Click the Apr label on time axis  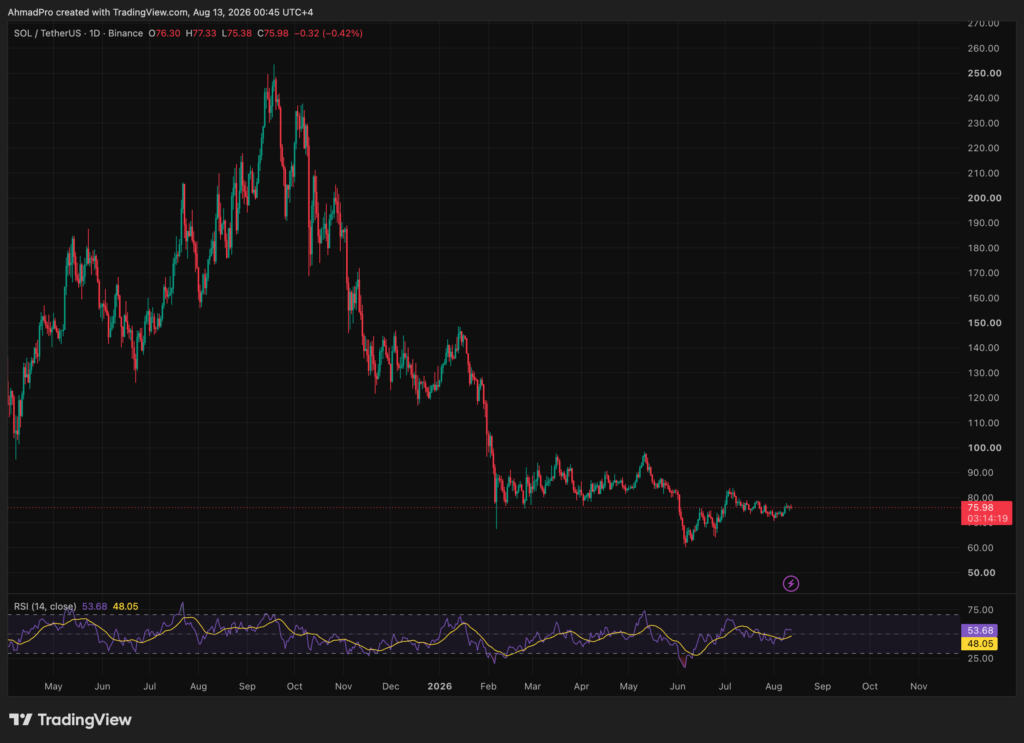point(581,686)
